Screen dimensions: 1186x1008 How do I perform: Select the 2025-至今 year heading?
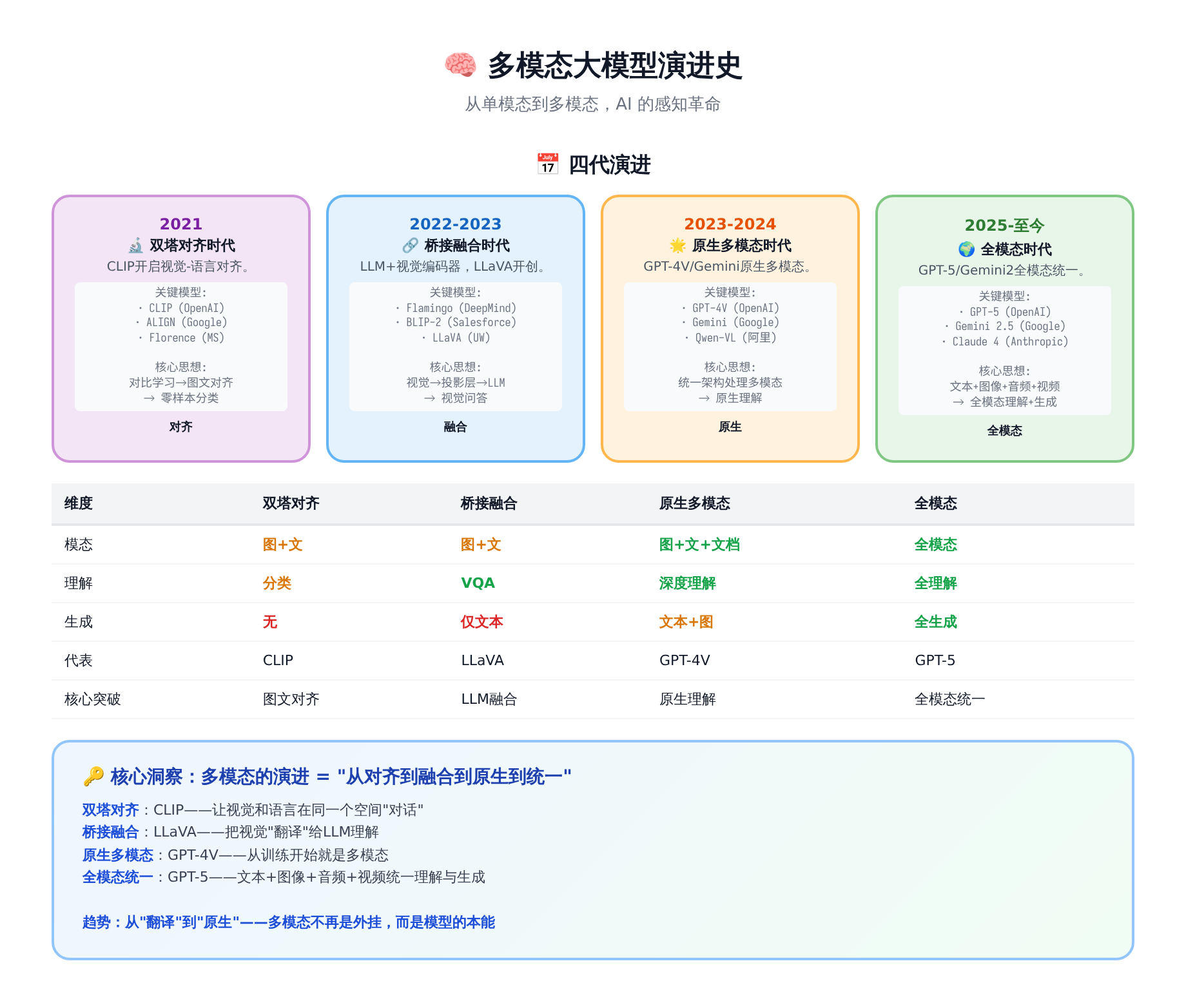[1005, 226]
